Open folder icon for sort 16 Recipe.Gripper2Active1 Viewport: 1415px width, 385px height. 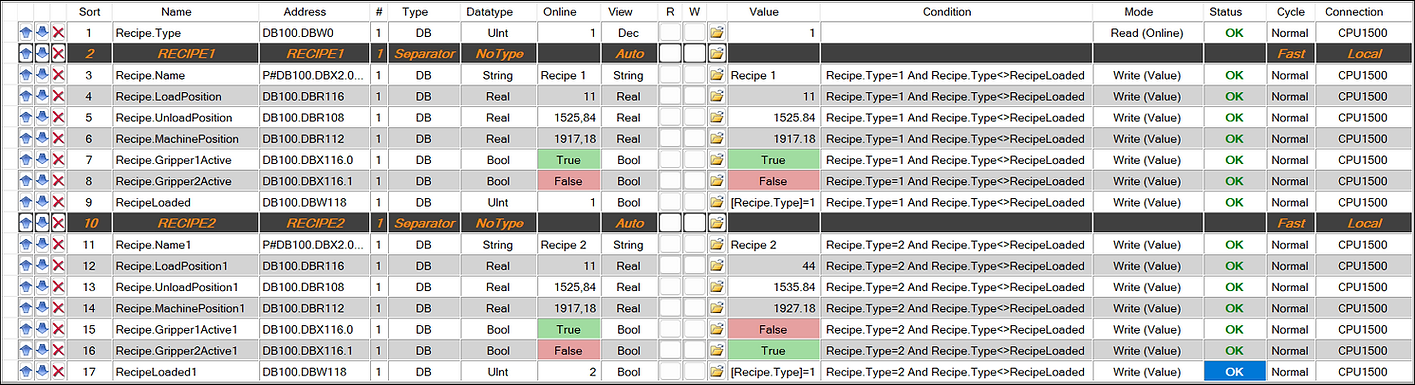click(717, 350)
